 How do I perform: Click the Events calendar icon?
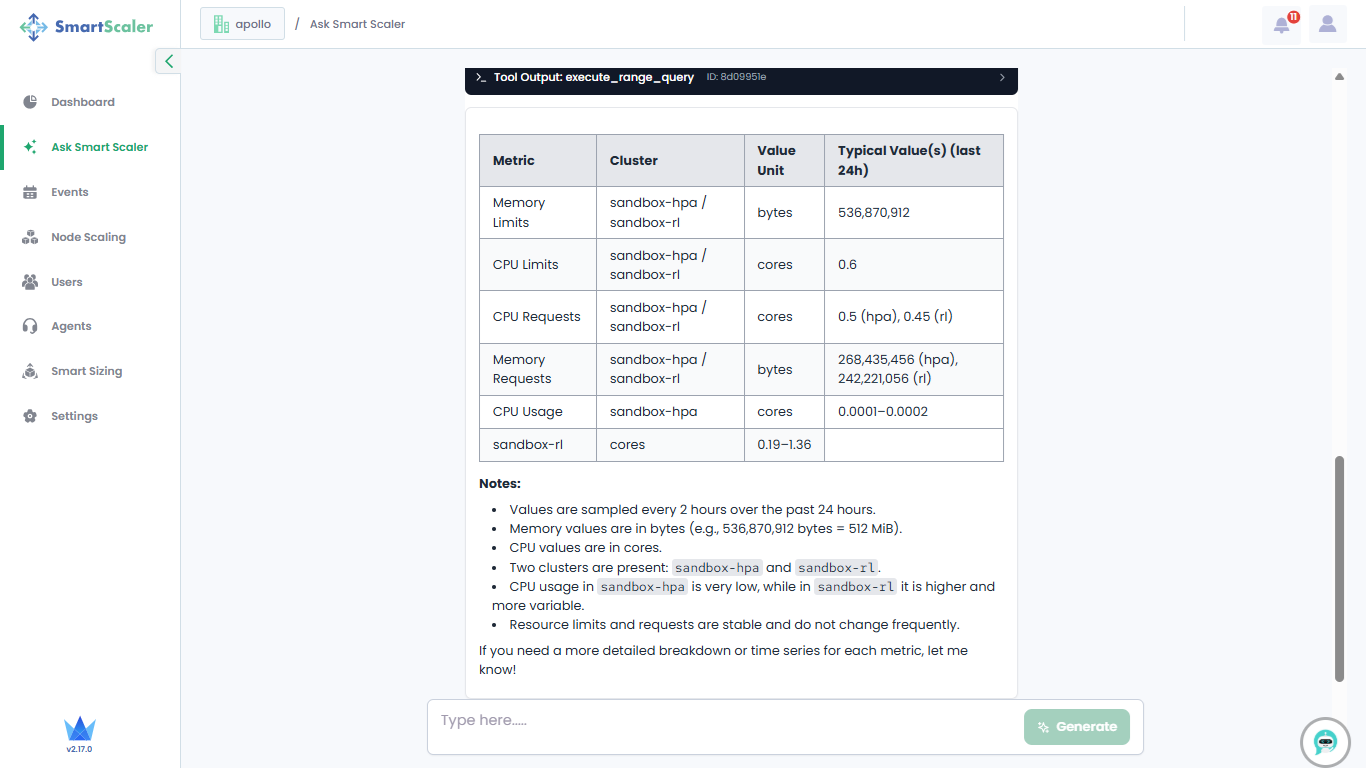coord(30,192)
